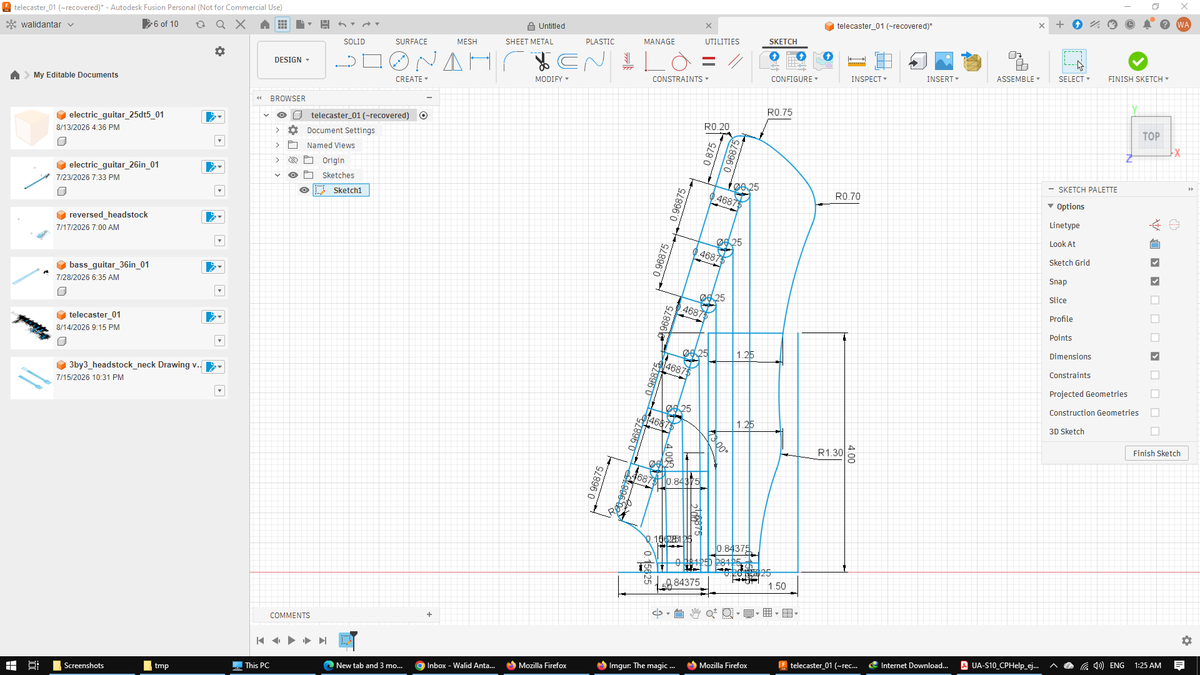
Task: Switch to the SHEET METAL tab
Action: [x=529, y=42]
